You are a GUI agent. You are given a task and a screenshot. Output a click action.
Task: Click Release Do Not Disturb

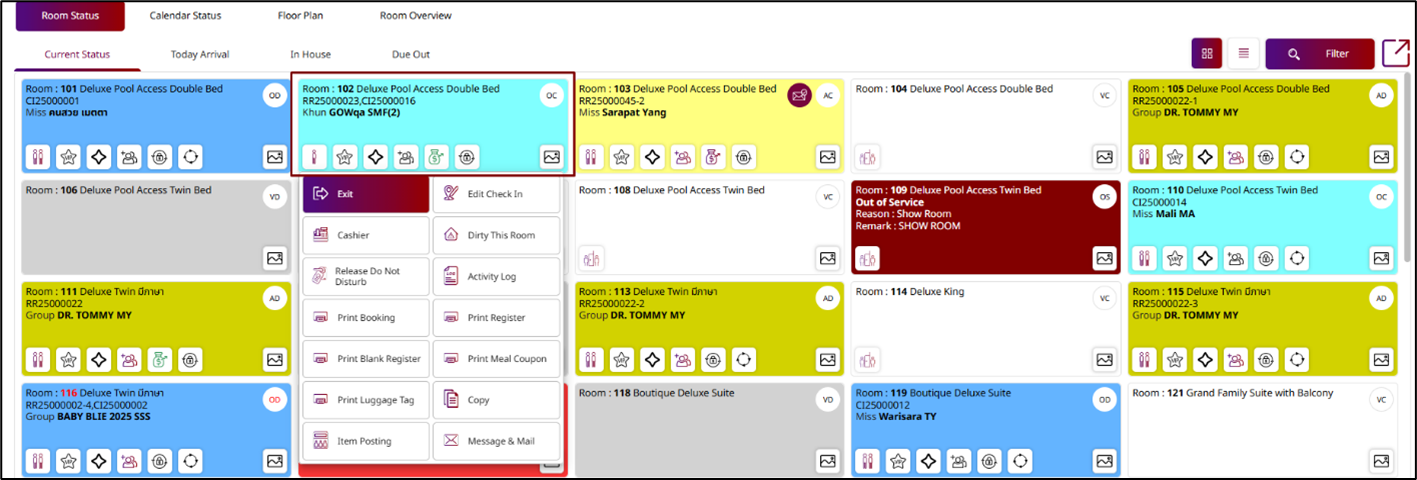point(365,277)
